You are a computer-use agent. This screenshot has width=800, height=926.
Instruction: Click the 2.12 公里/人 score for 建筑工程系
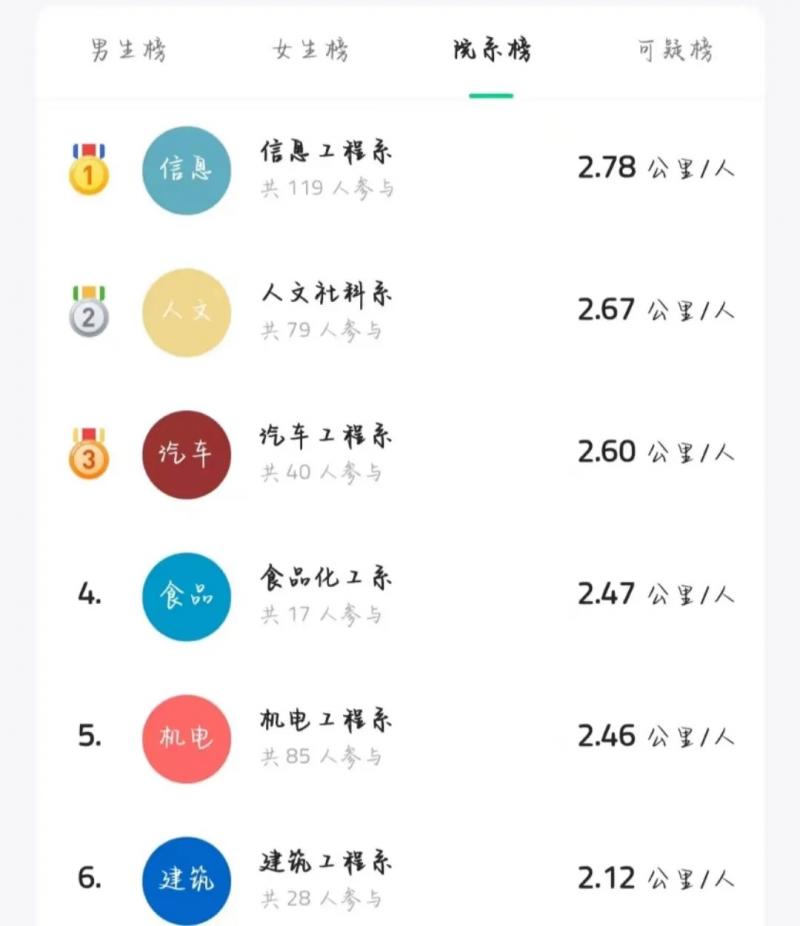coord(655,879)
